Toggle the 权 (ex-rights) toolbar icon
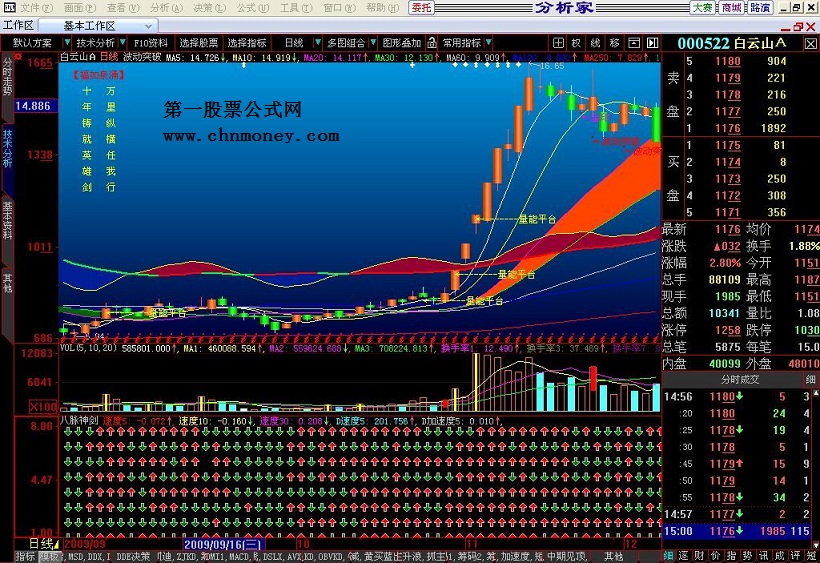The height and width of the screenshot is (563, 820). point(576,43)
